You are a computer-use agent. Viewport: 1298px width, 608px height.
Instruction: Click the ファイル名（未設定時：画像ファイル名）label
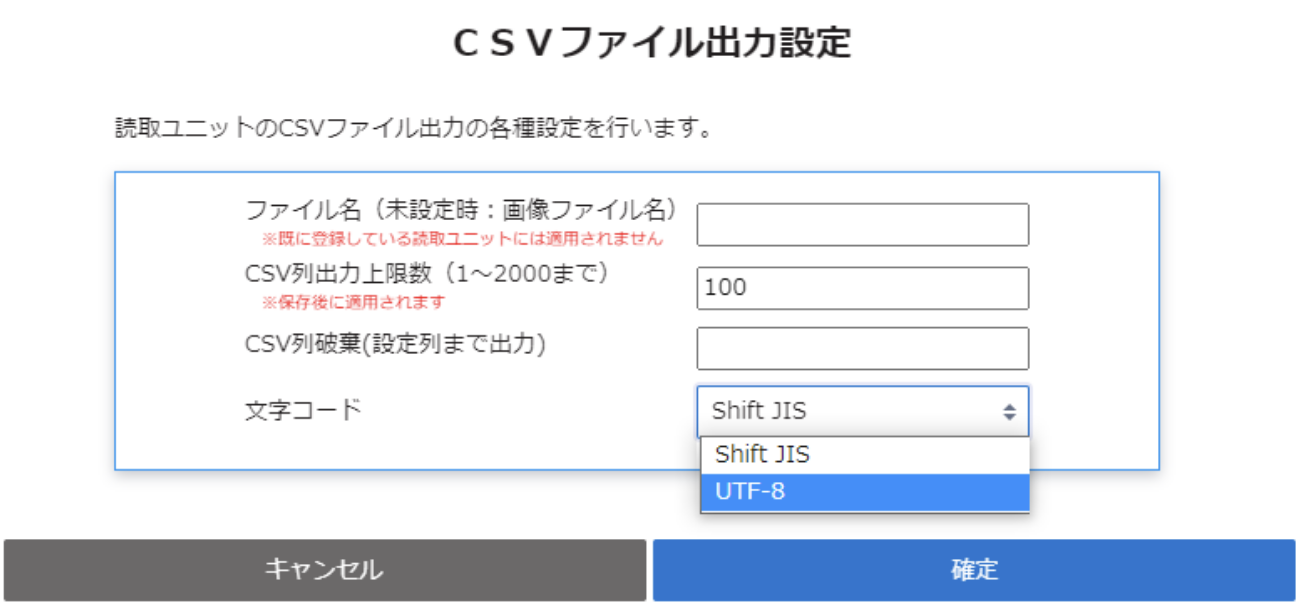[462, 211]
